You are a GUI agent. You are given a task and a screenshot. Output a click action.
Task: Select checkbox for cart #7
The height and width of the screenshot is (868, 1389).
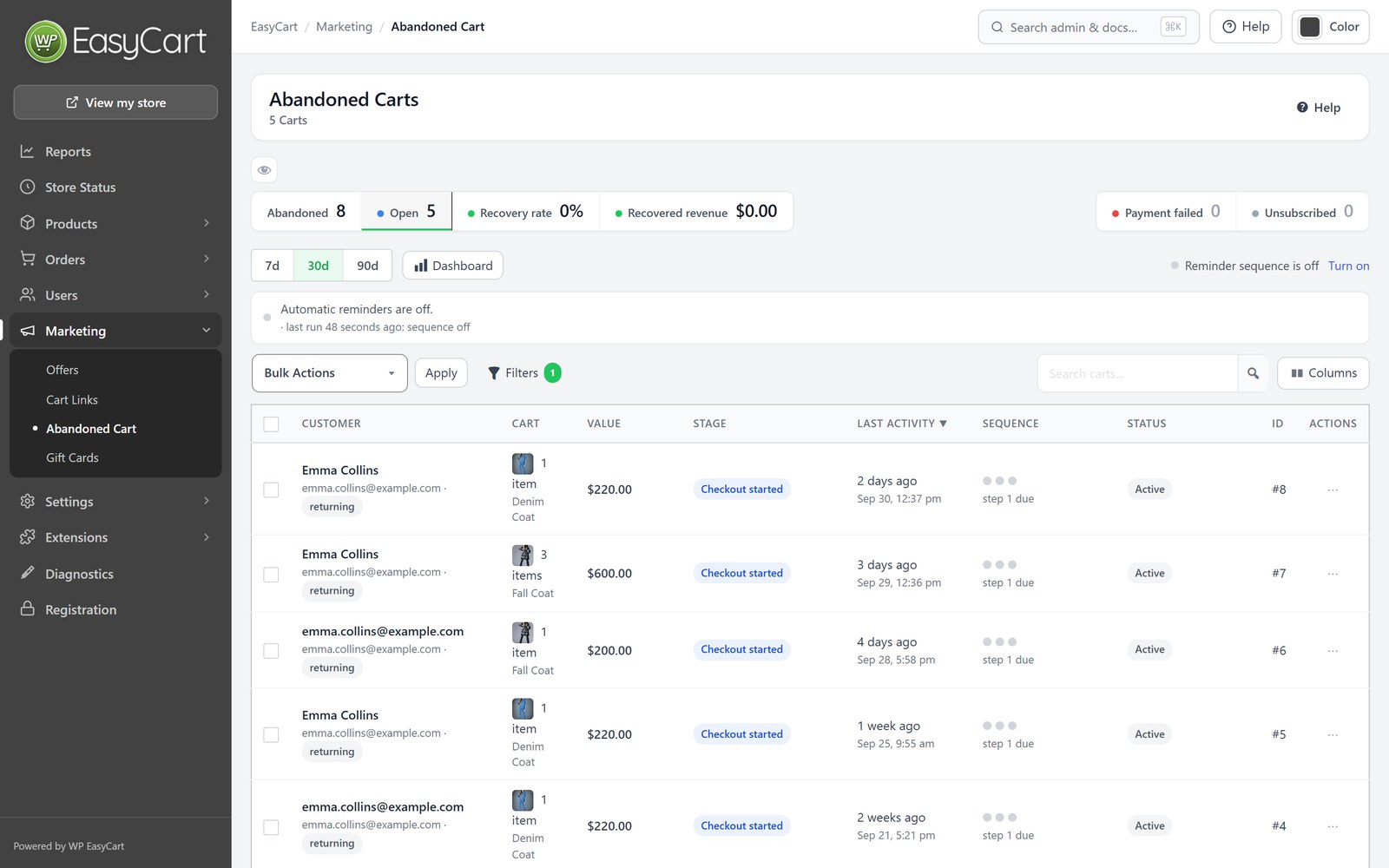click(271, 574)
